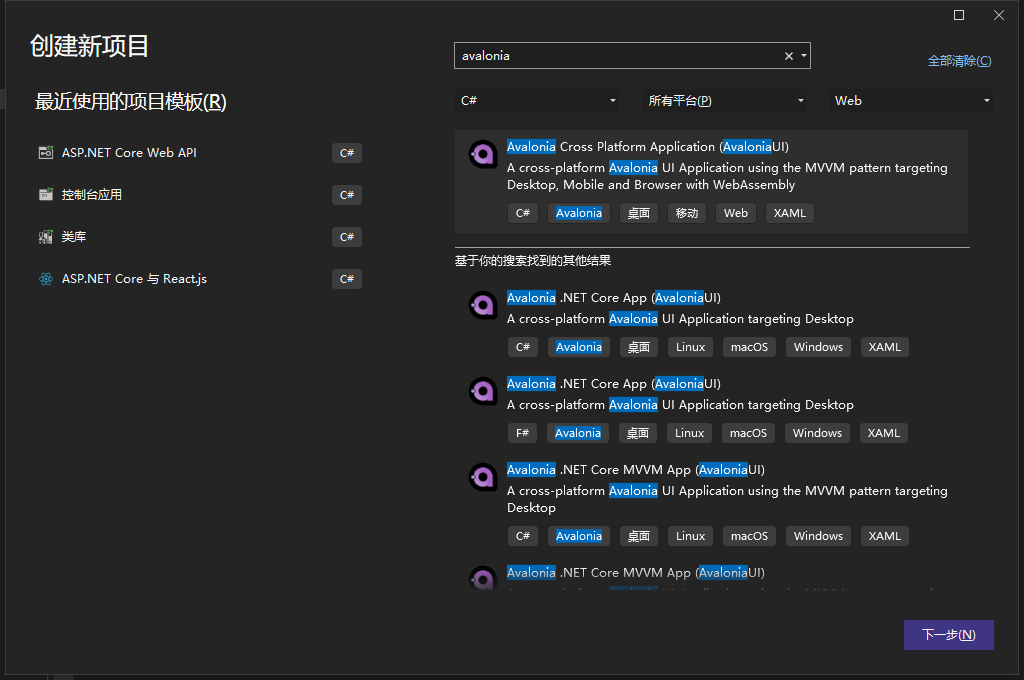Click the 桌面 tag on Cross Platform Application
The height and width of the screenshot is (680, 1024).
point(639,213)
